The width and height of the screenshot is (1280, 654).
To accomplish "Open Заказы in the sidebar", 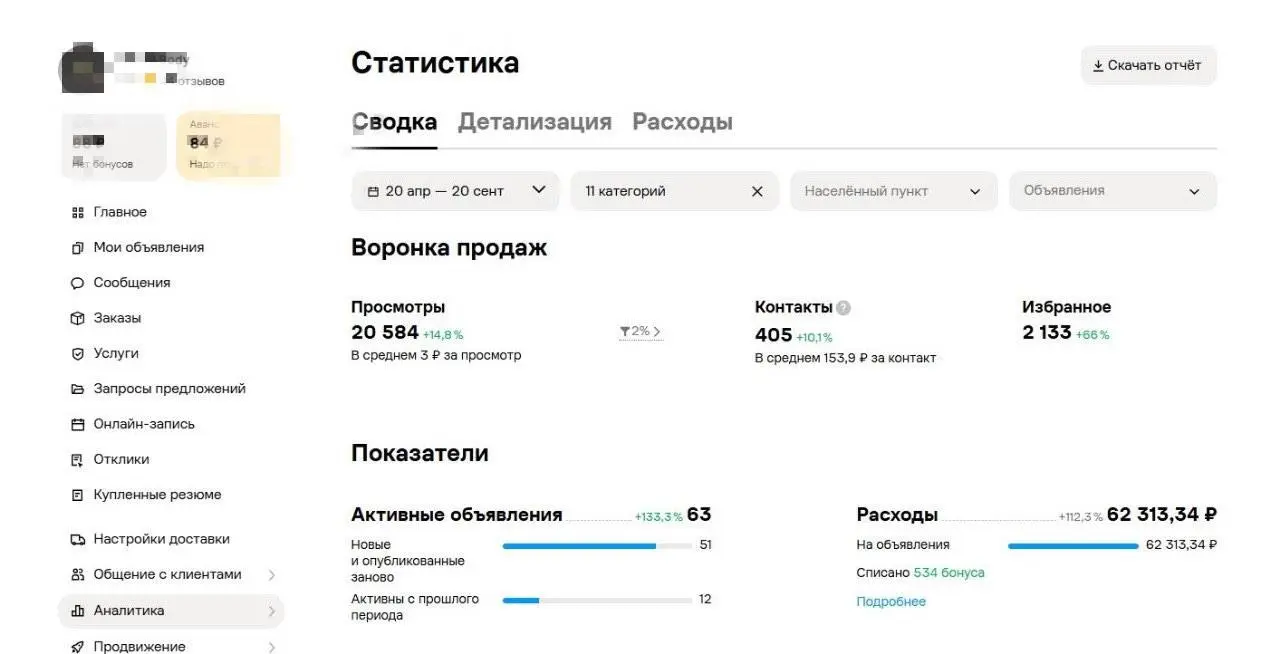I will coord(117,318).
